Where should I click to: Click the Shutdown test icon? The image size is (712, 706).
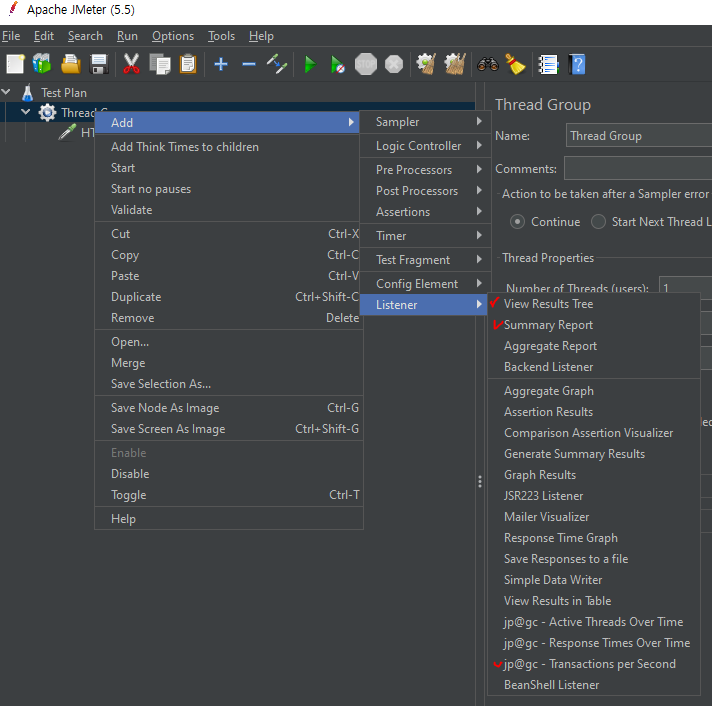coord(394,64)
